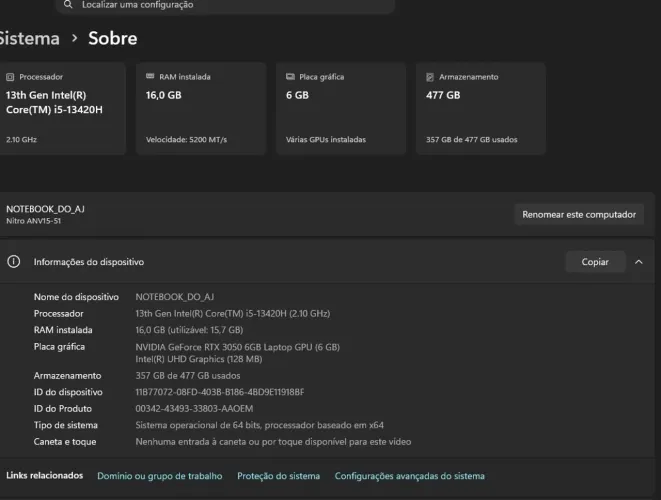Focus the Localizar uma configuração search field

click(226, 5)
